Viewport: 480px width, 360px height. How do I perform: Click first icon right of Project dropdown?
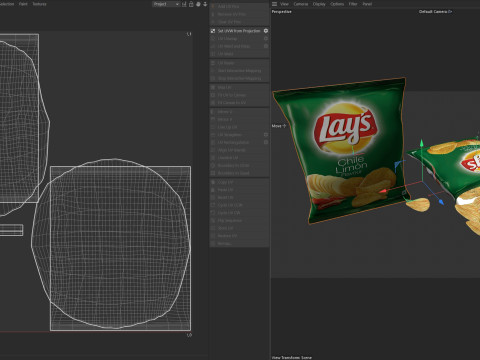[x=184, y=4]
